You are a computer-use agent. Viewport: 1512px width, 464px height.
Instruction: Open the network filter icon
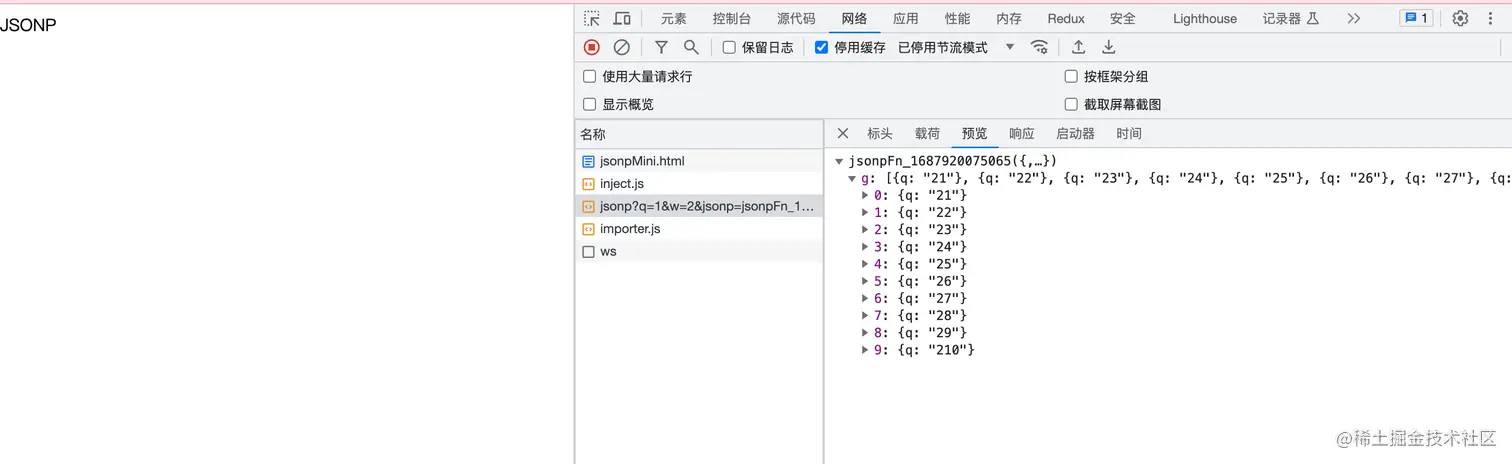pyautogui.click(x=661, y=47)
